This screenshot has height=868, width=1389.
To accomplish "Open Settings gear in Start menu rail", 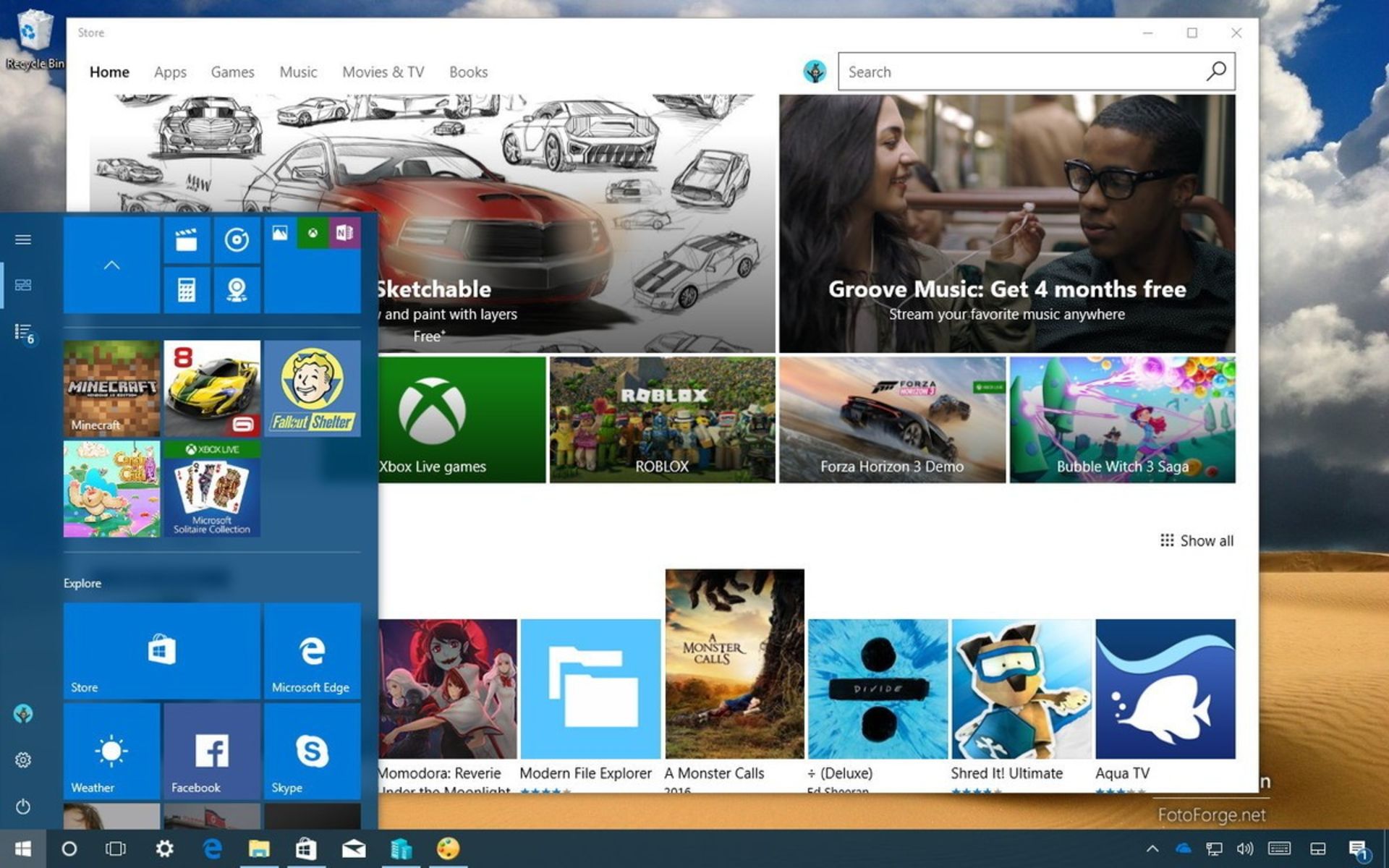I will (x=23, y=760).
